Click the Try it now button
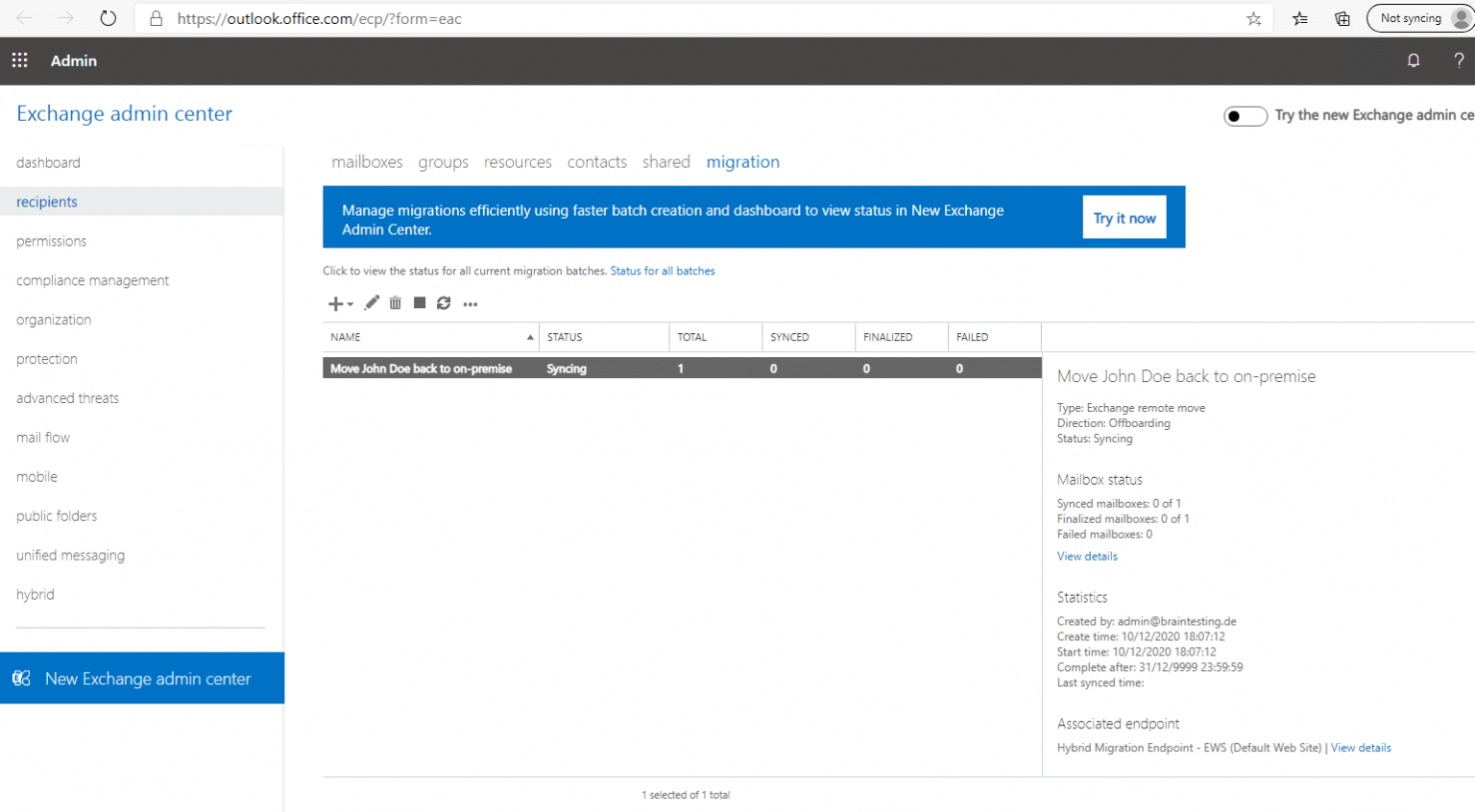 tap(1124, 217)
